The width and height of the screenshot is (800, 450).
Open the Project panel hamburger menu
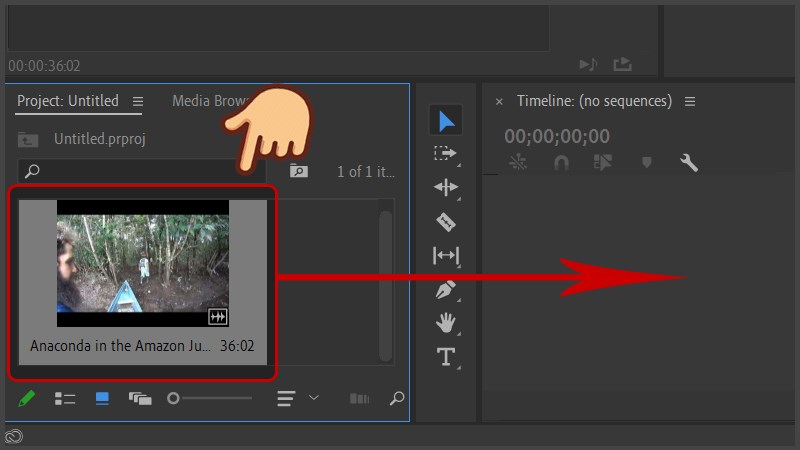(138, 102)
